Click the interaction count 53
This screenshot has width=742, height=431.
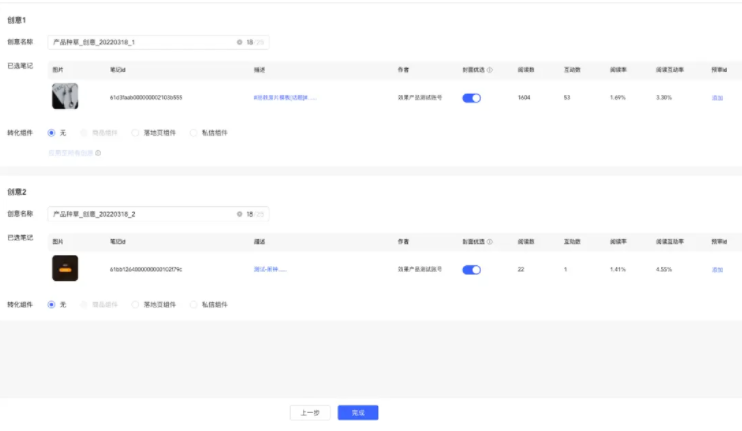(x=567, y=97)
